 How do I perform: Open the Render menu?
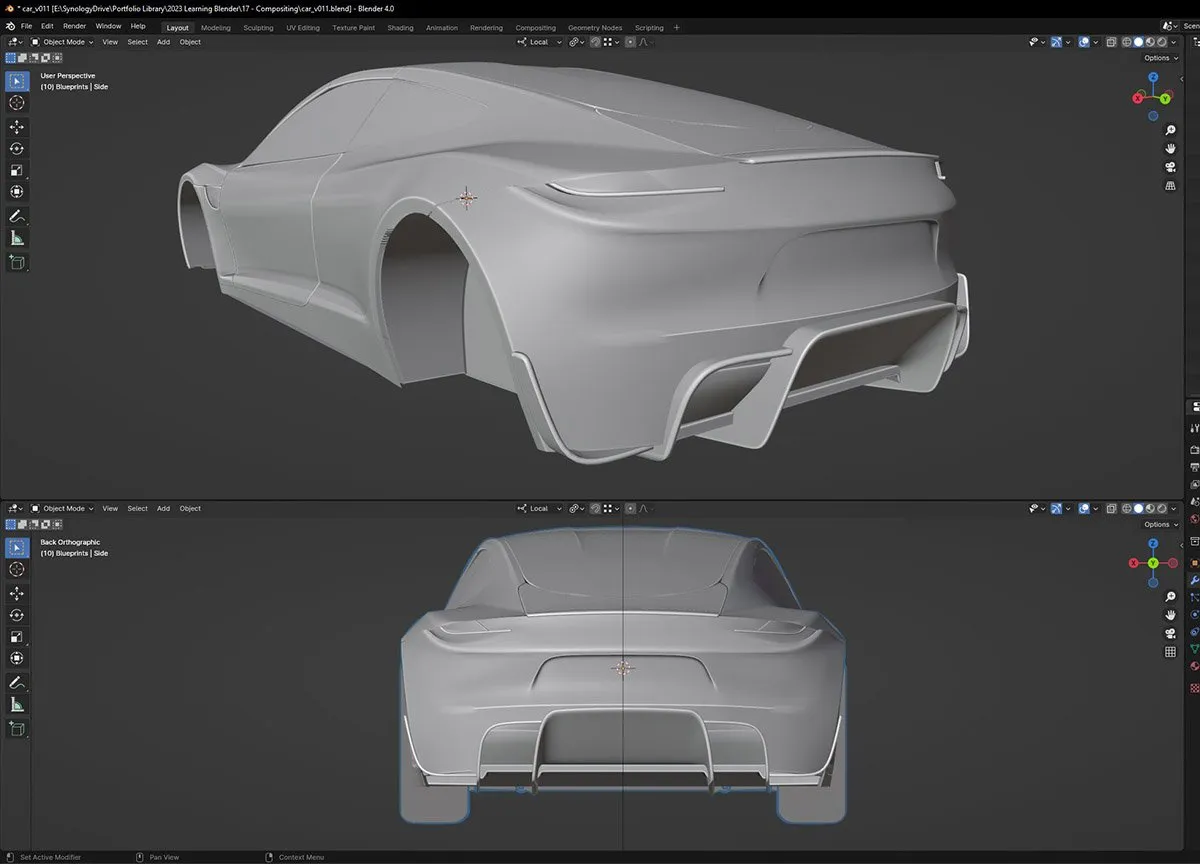point(75,26)
